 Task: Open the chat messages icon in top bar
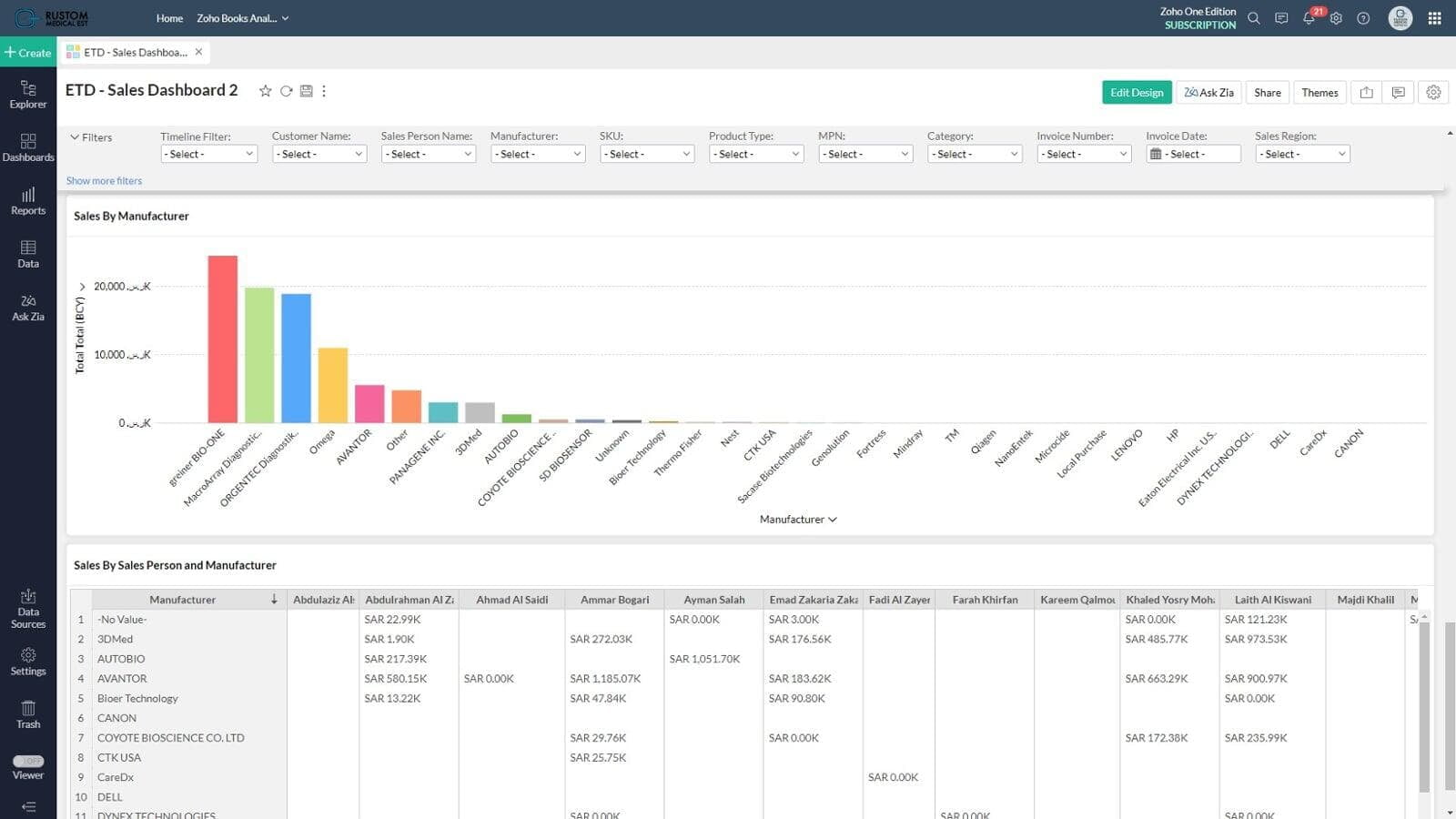coord(1281,18)
